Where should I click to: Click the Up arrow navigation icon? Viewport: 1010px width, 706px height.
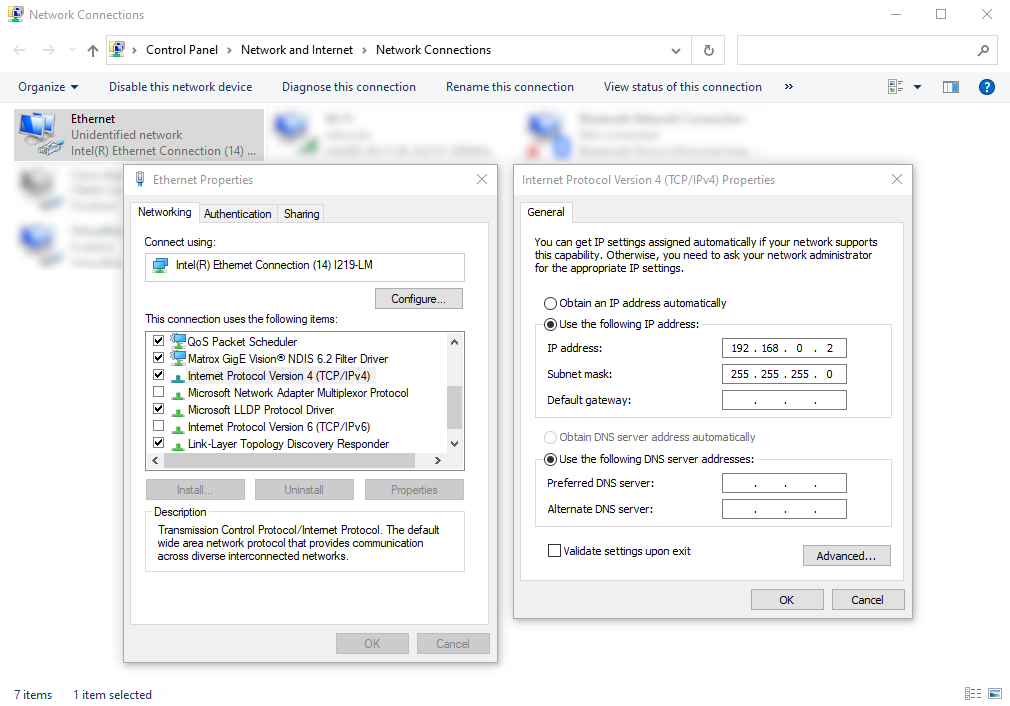93,50
